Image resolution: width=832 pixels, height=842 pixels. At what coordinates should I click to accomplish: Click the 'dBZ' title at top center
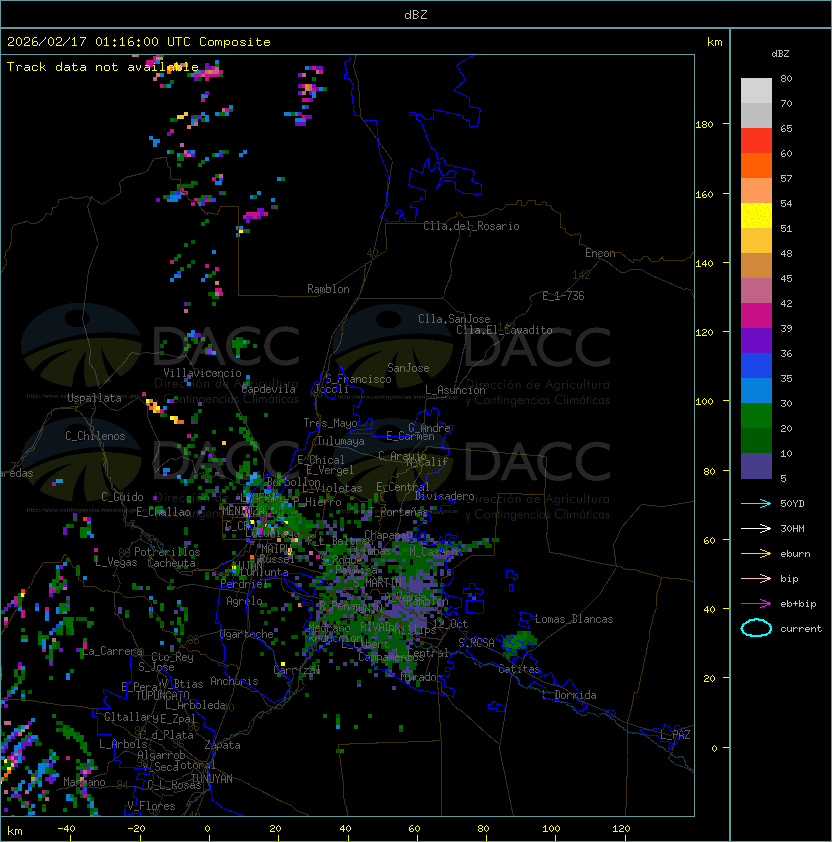tap(416, 15)
